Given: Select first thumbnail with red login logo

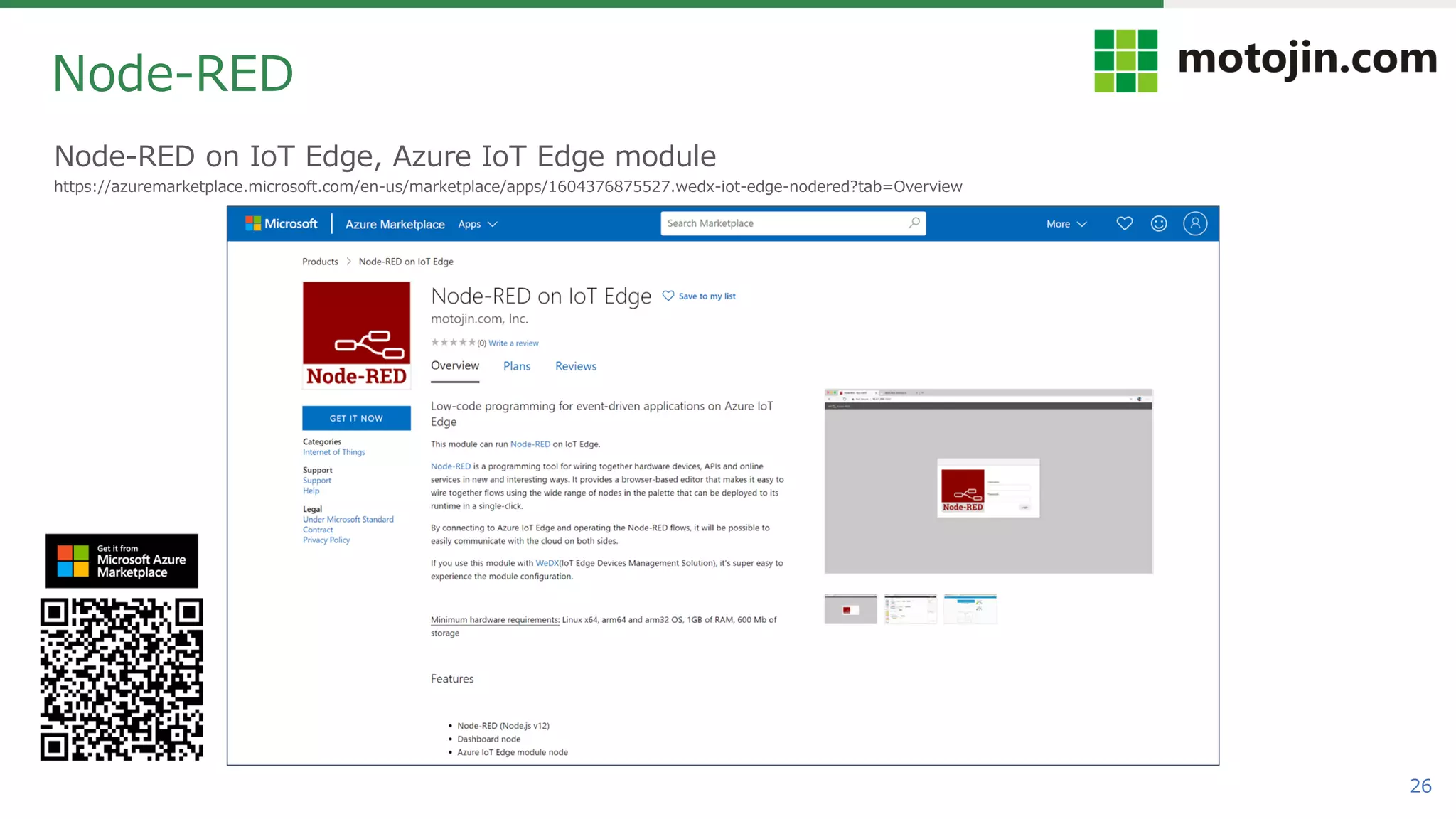Looking at the screenshot, I should (x=850, y=609).
